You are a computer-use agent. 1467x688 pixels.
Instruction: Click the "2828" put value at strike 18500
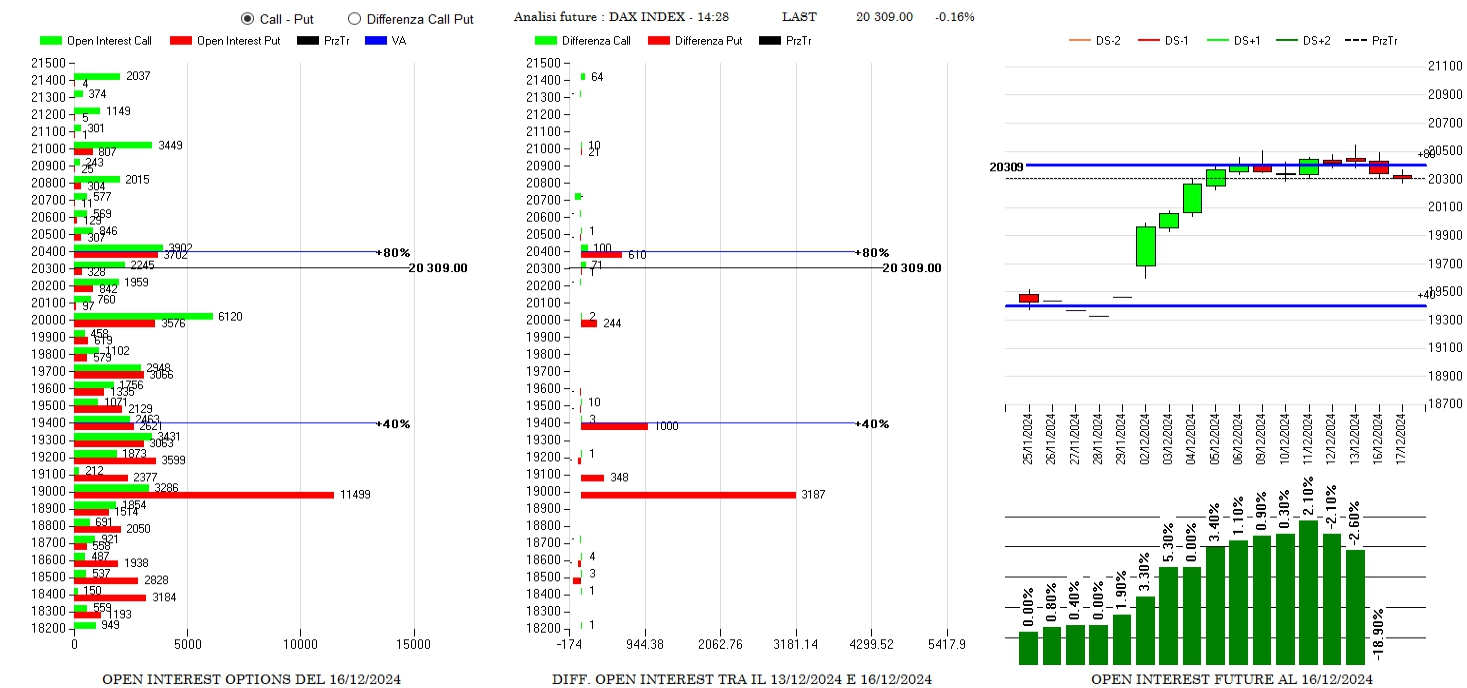156,581
